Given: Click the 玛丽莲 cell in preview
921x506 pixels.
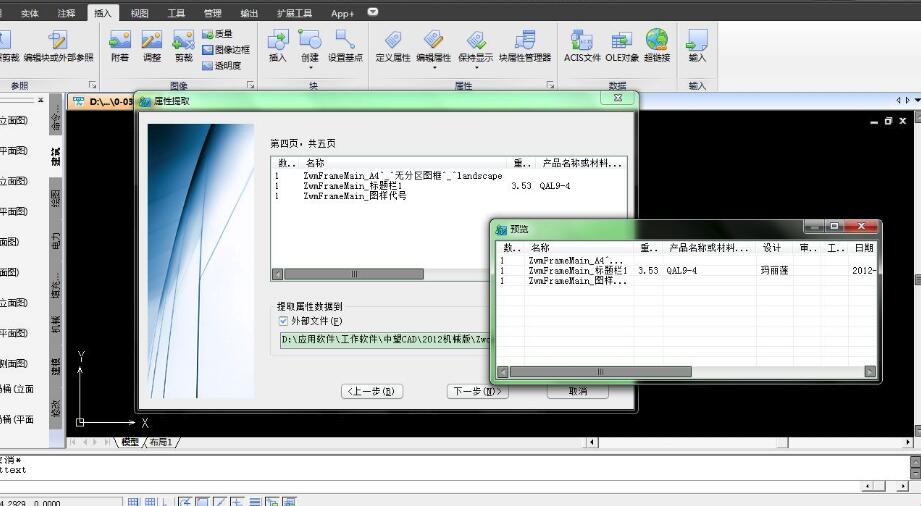Looking at the screenshot, I should (x=774, y=270).
